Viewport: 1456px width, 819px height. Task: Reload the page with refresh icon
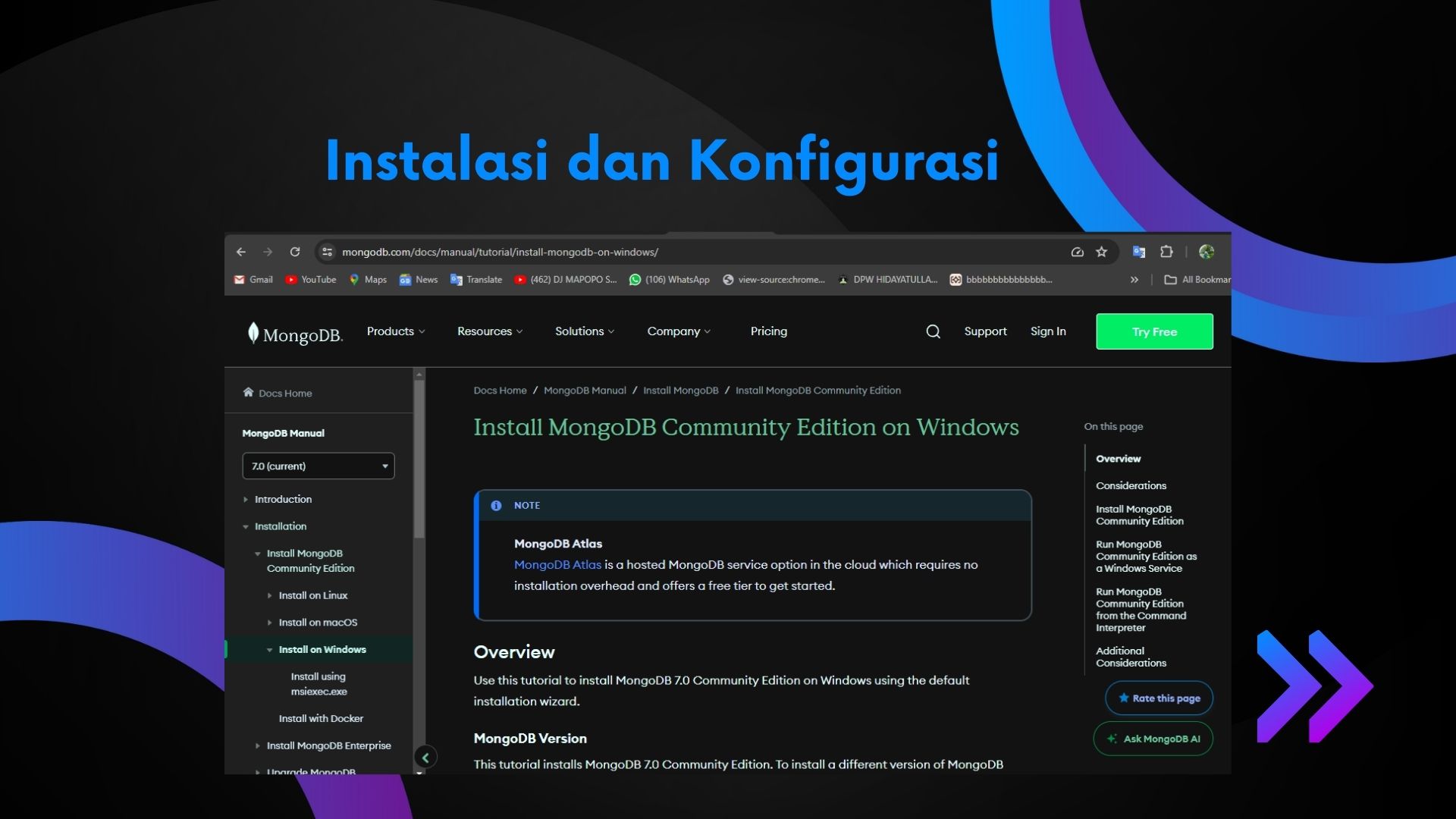(295, 252)
